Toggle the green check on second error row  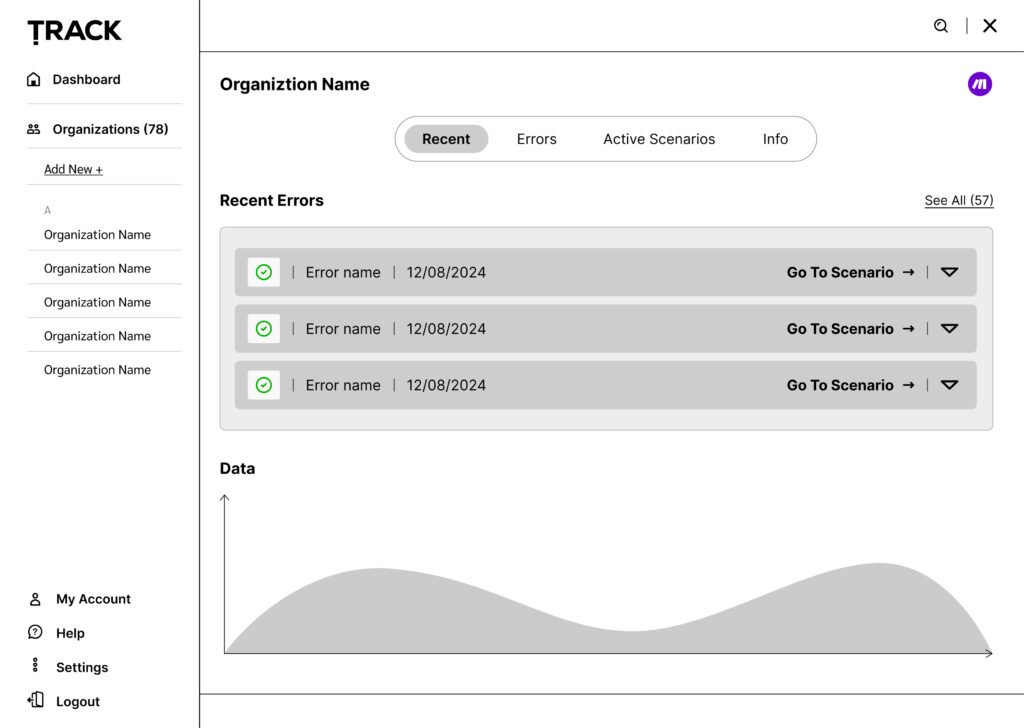(264, 329)
